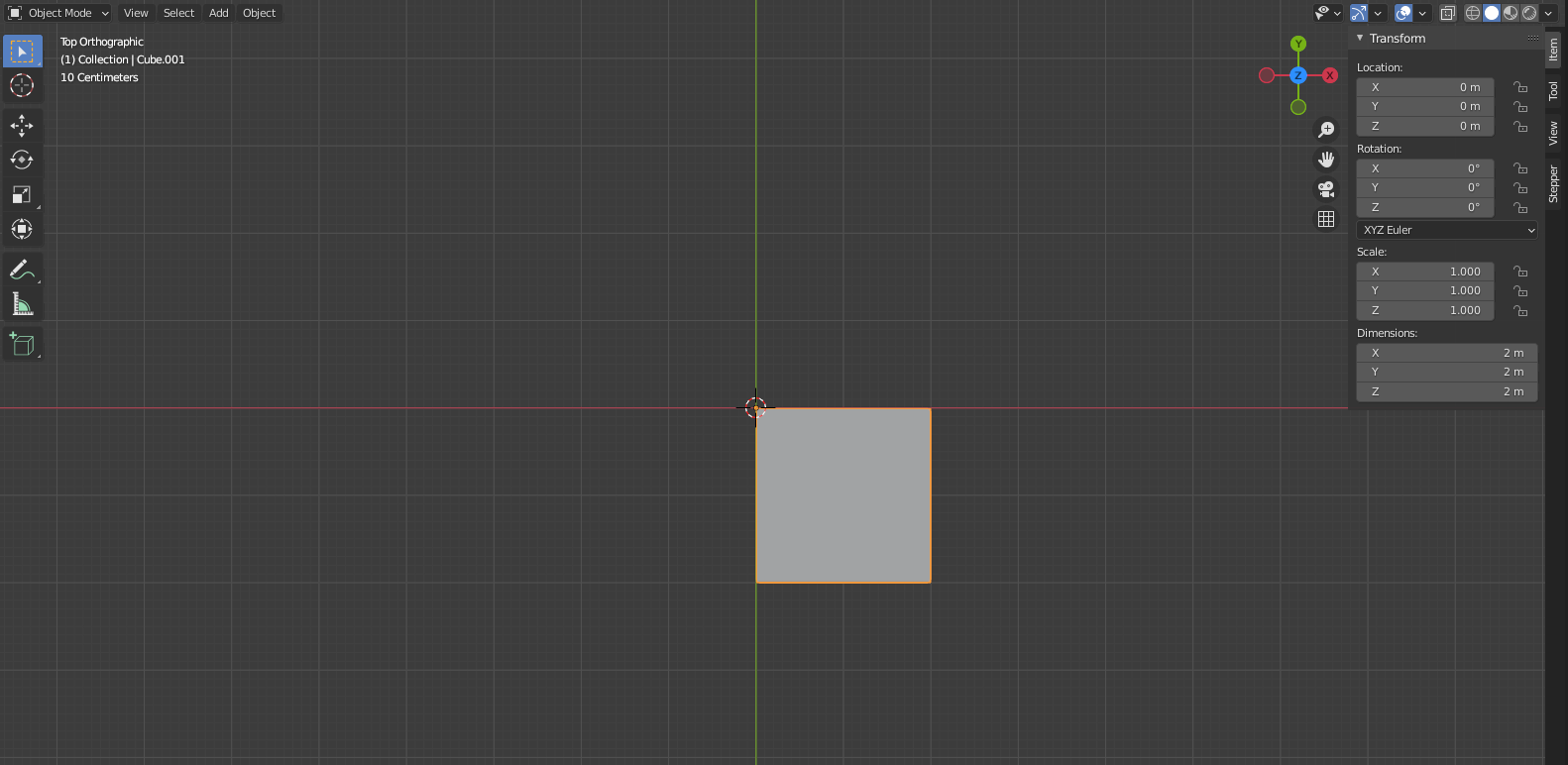Collapse the Transform panel
1568x765 pixels.
[x=1361, y=38]
